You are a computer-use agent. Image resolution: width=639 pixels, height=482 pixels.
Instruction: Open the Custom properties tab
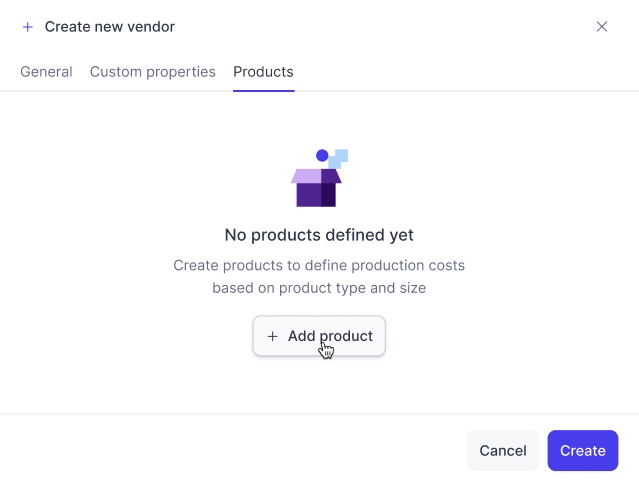click(x=153, y=72)
